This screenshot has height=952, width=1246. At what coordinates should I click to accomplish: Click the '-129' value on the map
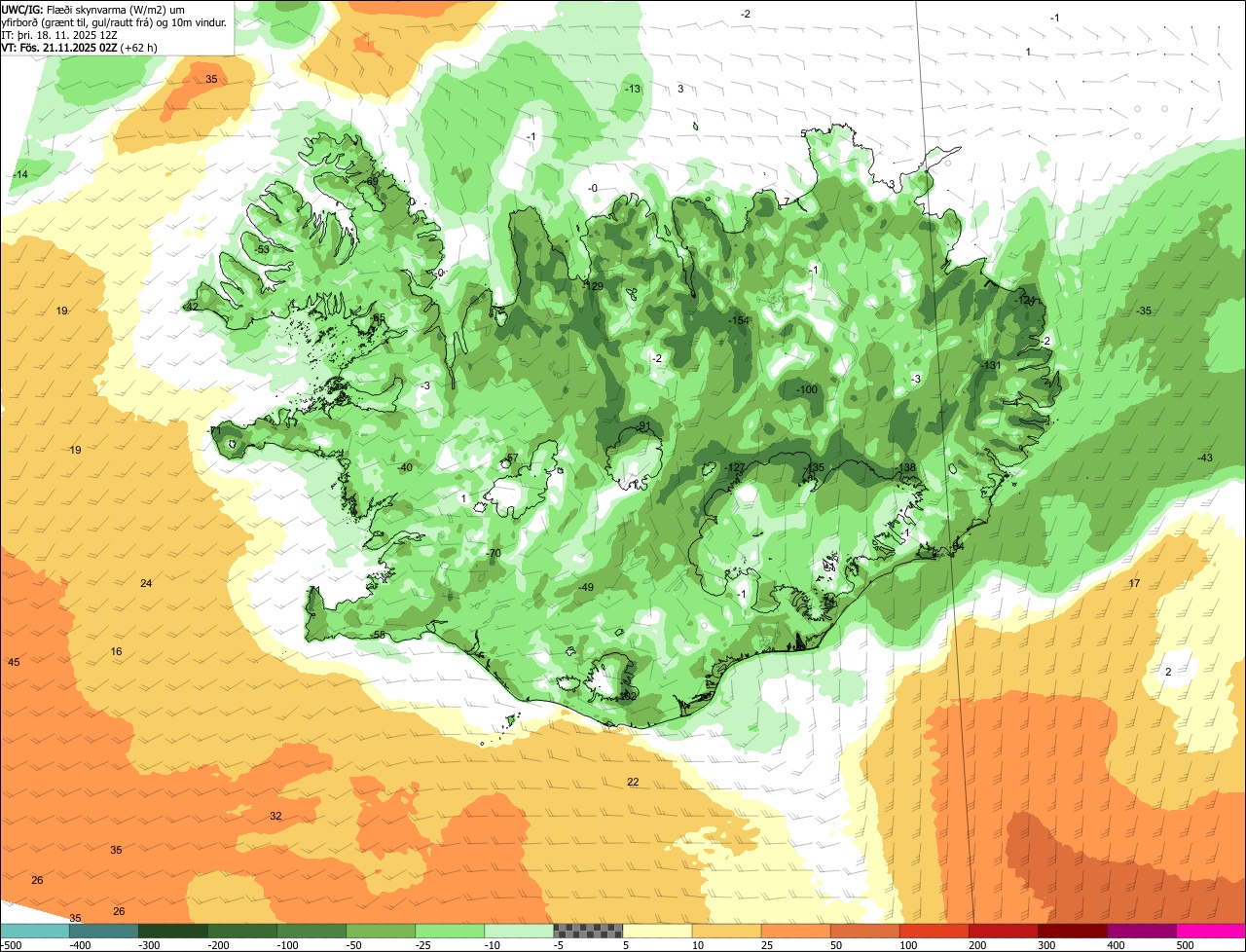tap(595, 286)
